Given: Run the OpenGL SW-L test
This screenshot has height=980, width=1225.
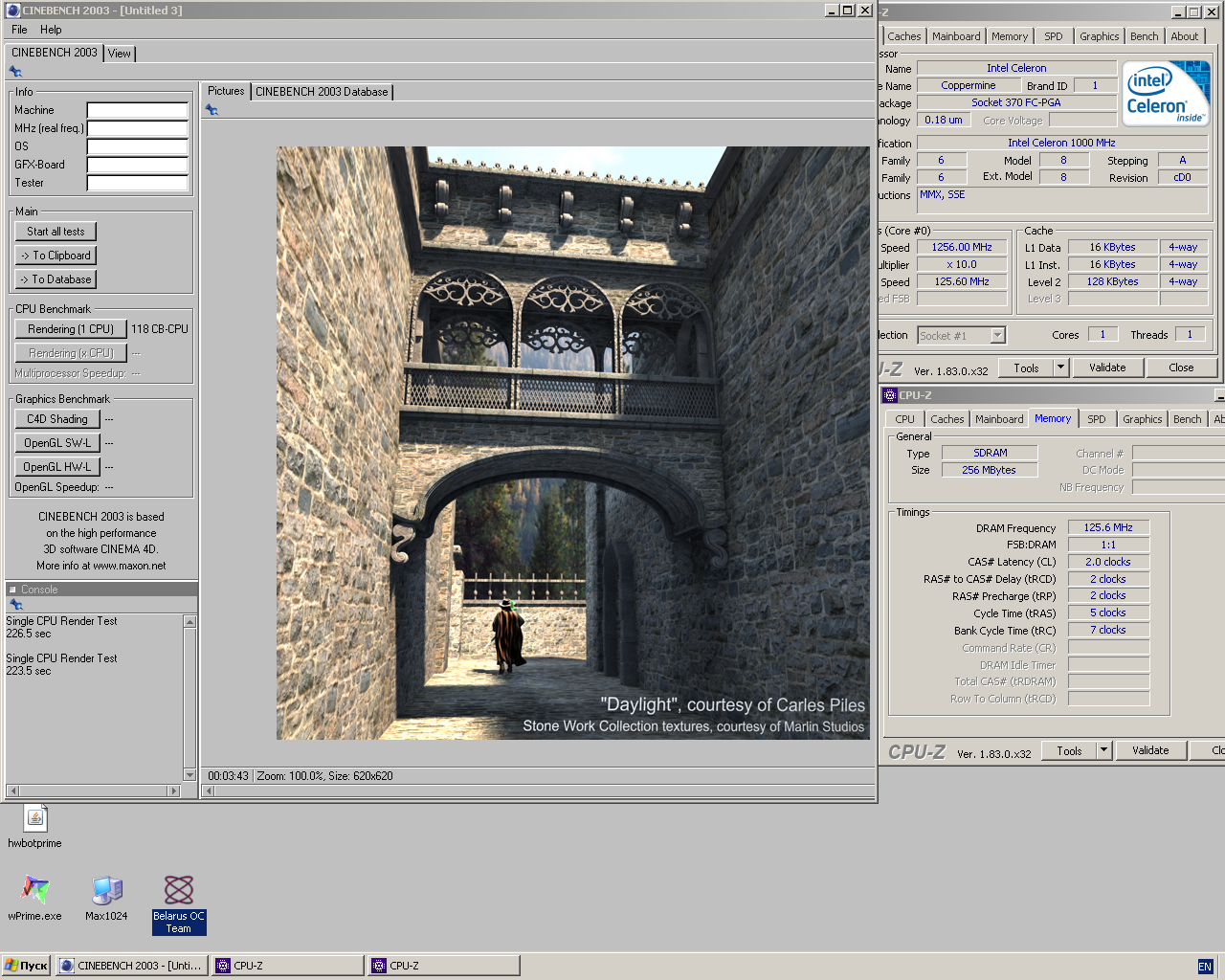Looking at the screenshot, I should point(57,443).
